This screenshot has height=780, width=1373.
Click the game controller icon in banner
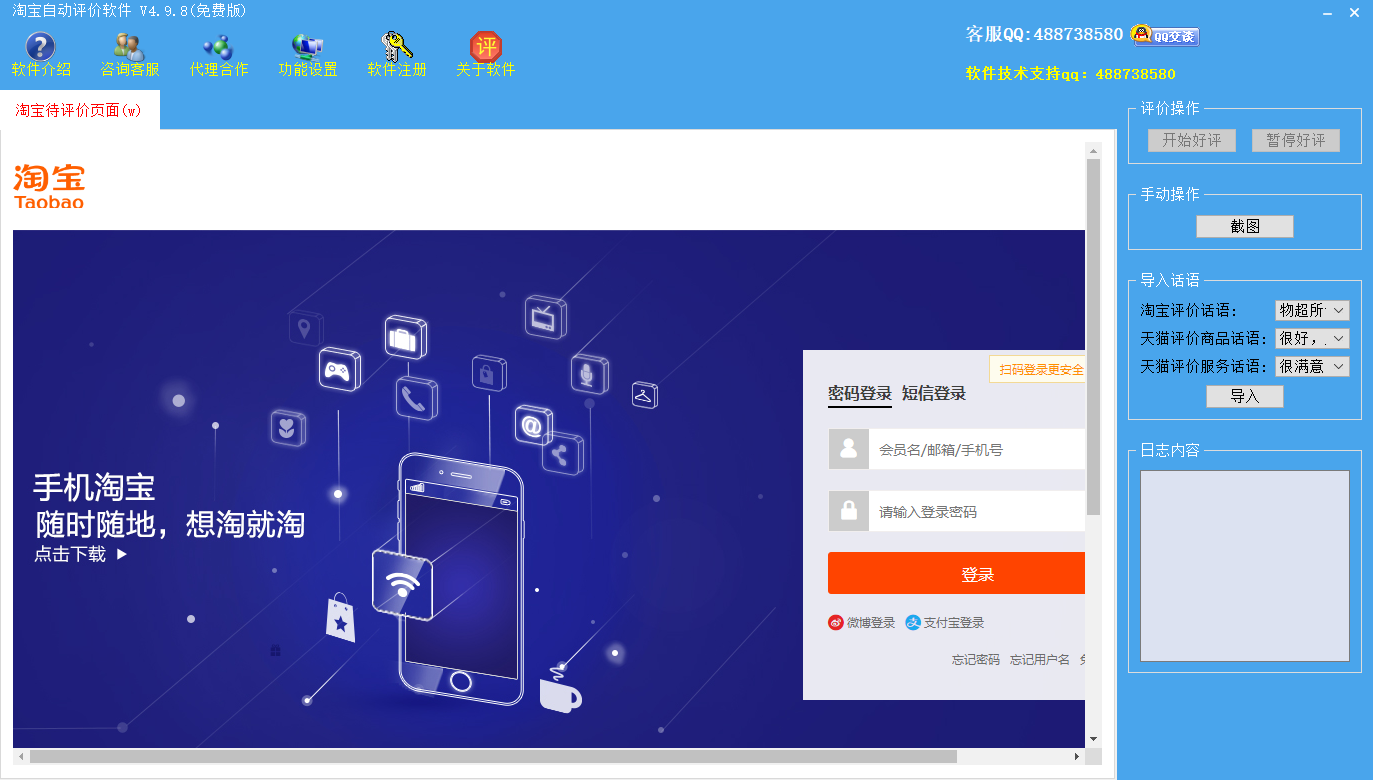(x=339, y=370)
